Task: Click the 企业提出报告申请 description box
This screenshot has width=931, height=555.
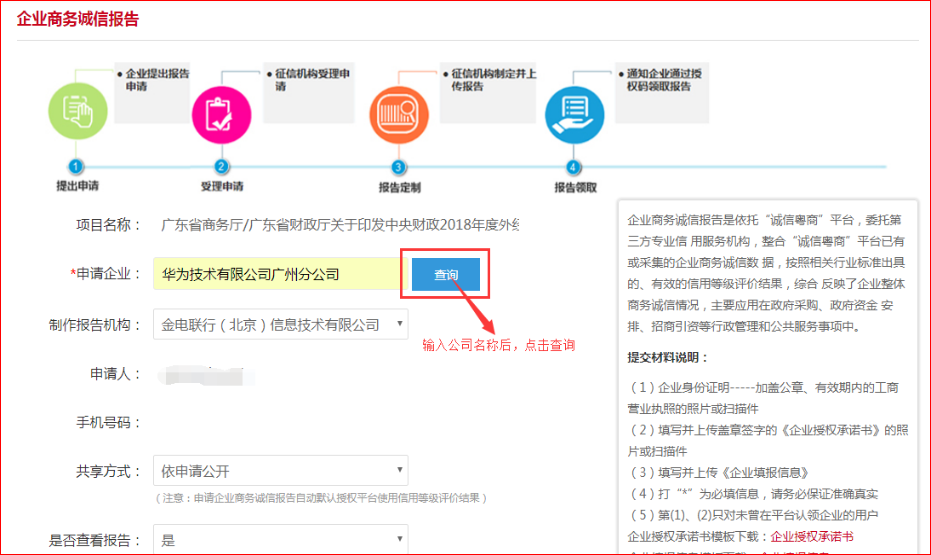Action: pyautogui.click(x=152, y=93)
